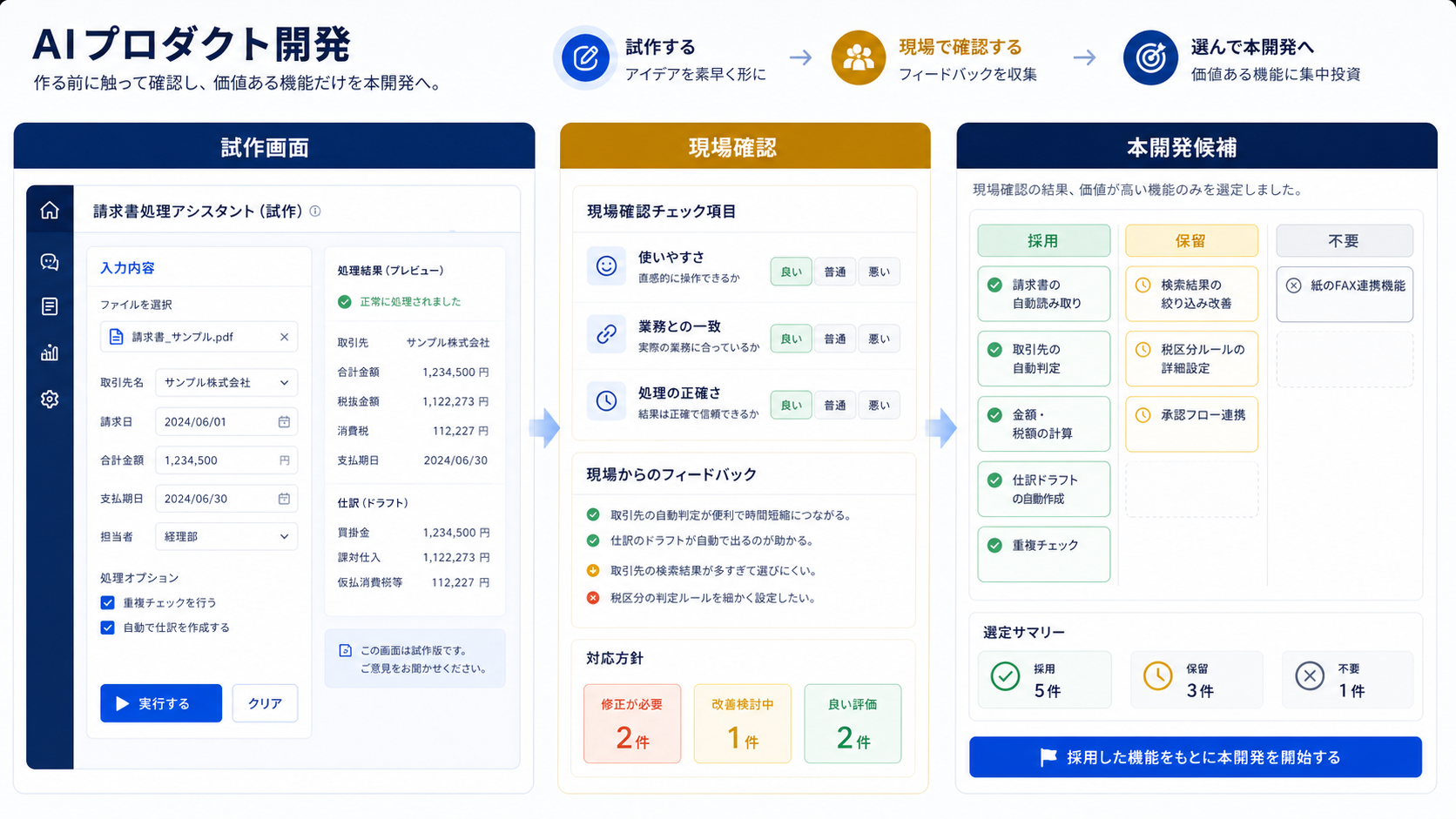The height and width of the screenshot is (819, 1456).
Task: Select the 採用 column header
Action: 1043,241
